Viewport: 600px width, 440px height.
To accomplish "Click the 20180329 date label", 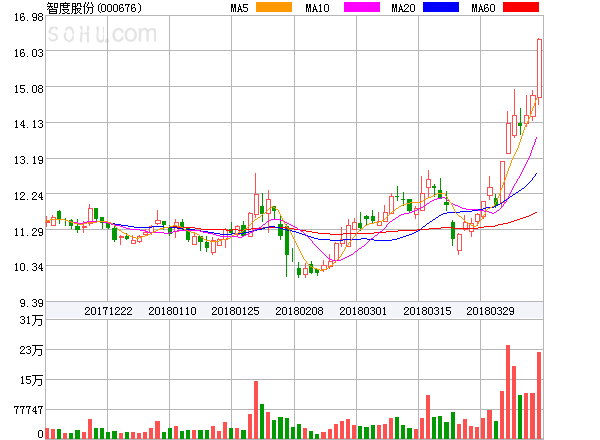I will [x=490, y=311].
